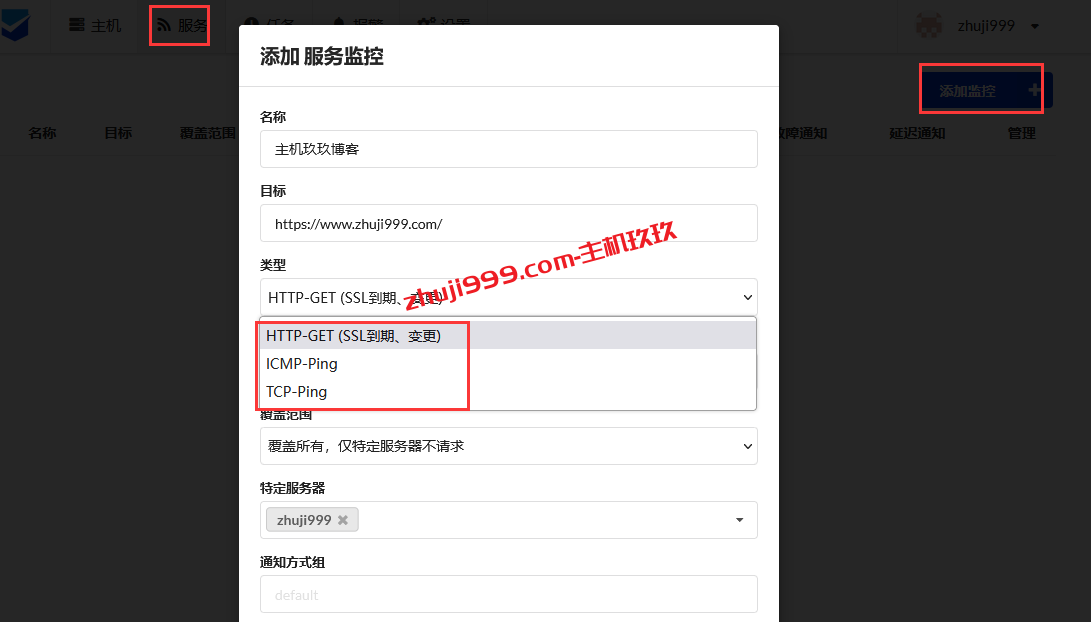
Task: Click into the 名称 name field
Action: 509,149
